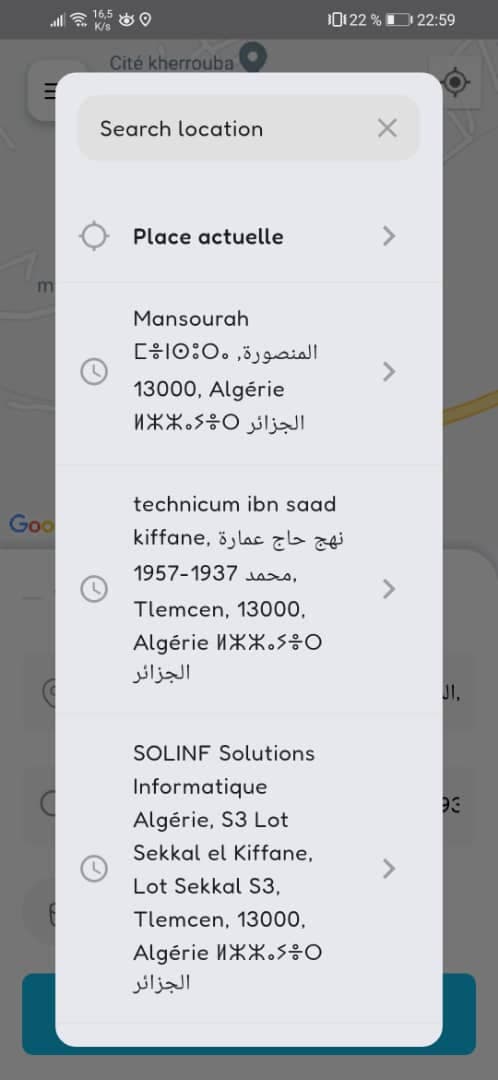Tap the Search location input field
This screenshot has height=1080, width=498.
click(248, 128)
